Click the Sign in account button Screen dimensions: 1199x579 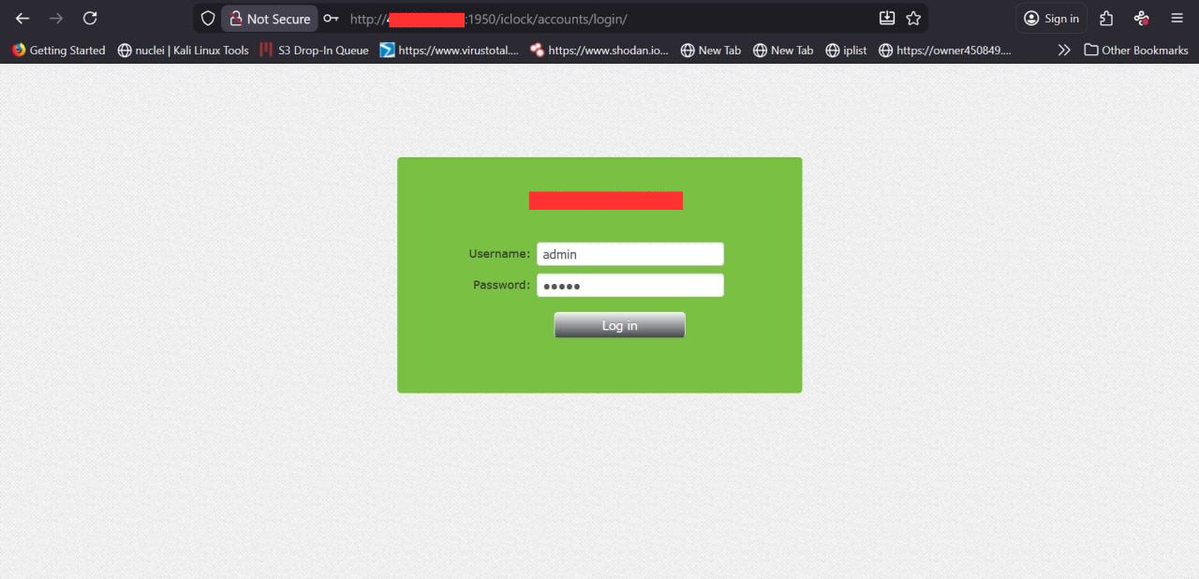point(1051,18)
